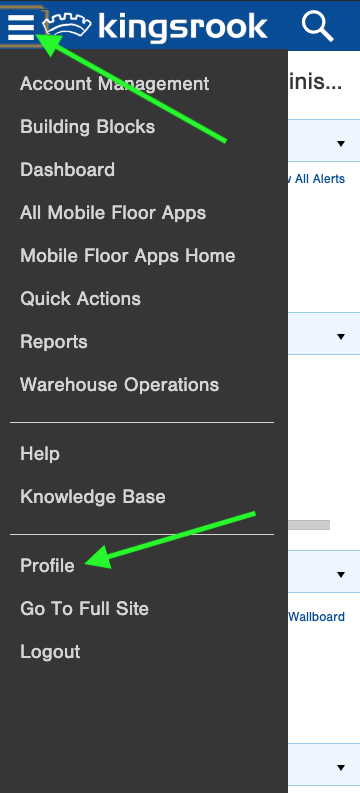This screenshot has height=793, width=360.
Task: Select the Dashboard menu entry
Action: click(x=67, y=169)
